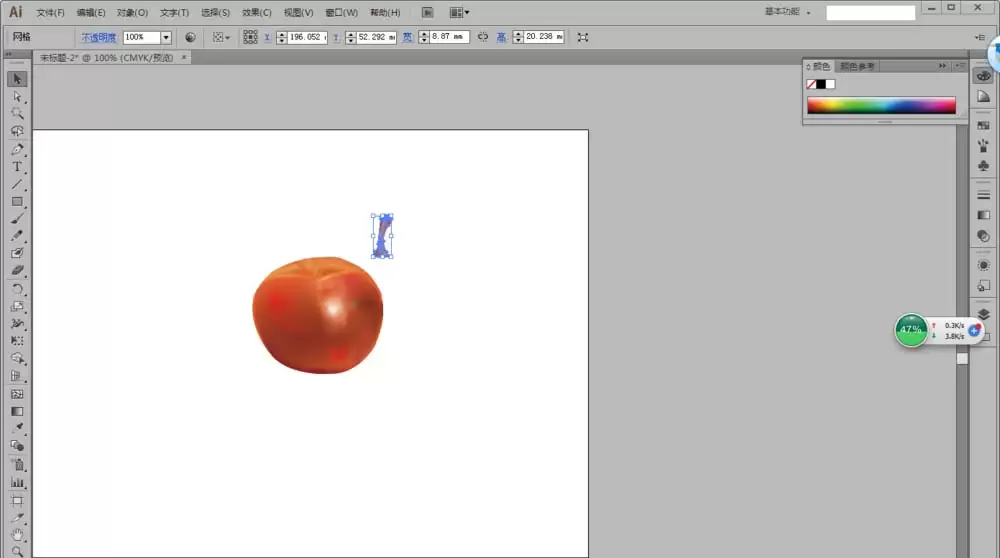Click the 宽 width label link
The width and height of the screenshot is (1000, 558).
pyautogui.click(x=408, y=37)
